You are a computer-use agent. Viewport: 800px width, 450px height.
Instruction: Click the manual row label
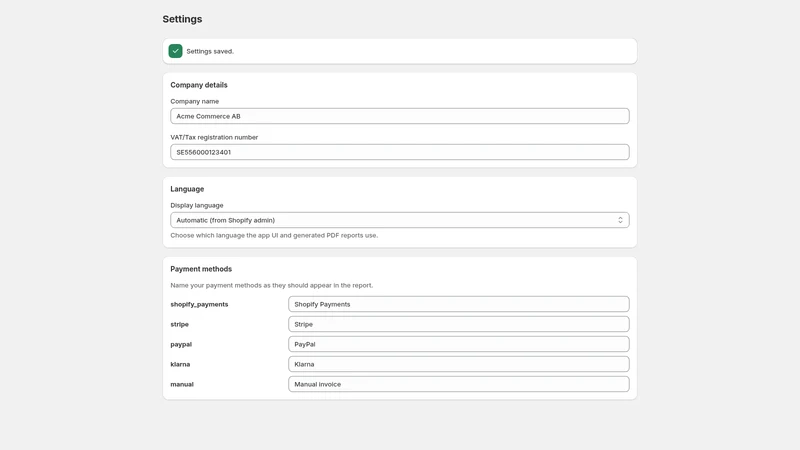click(182, 384)
